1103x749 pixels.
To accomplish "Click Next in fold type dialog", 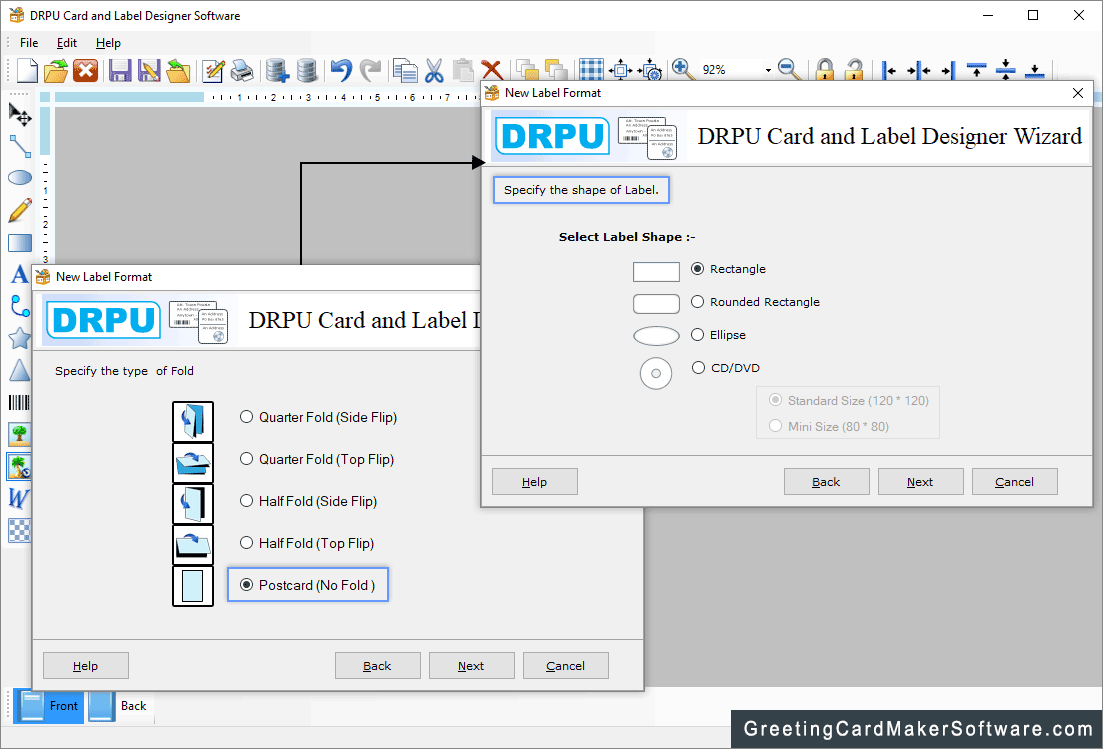I will click(471, 665).
